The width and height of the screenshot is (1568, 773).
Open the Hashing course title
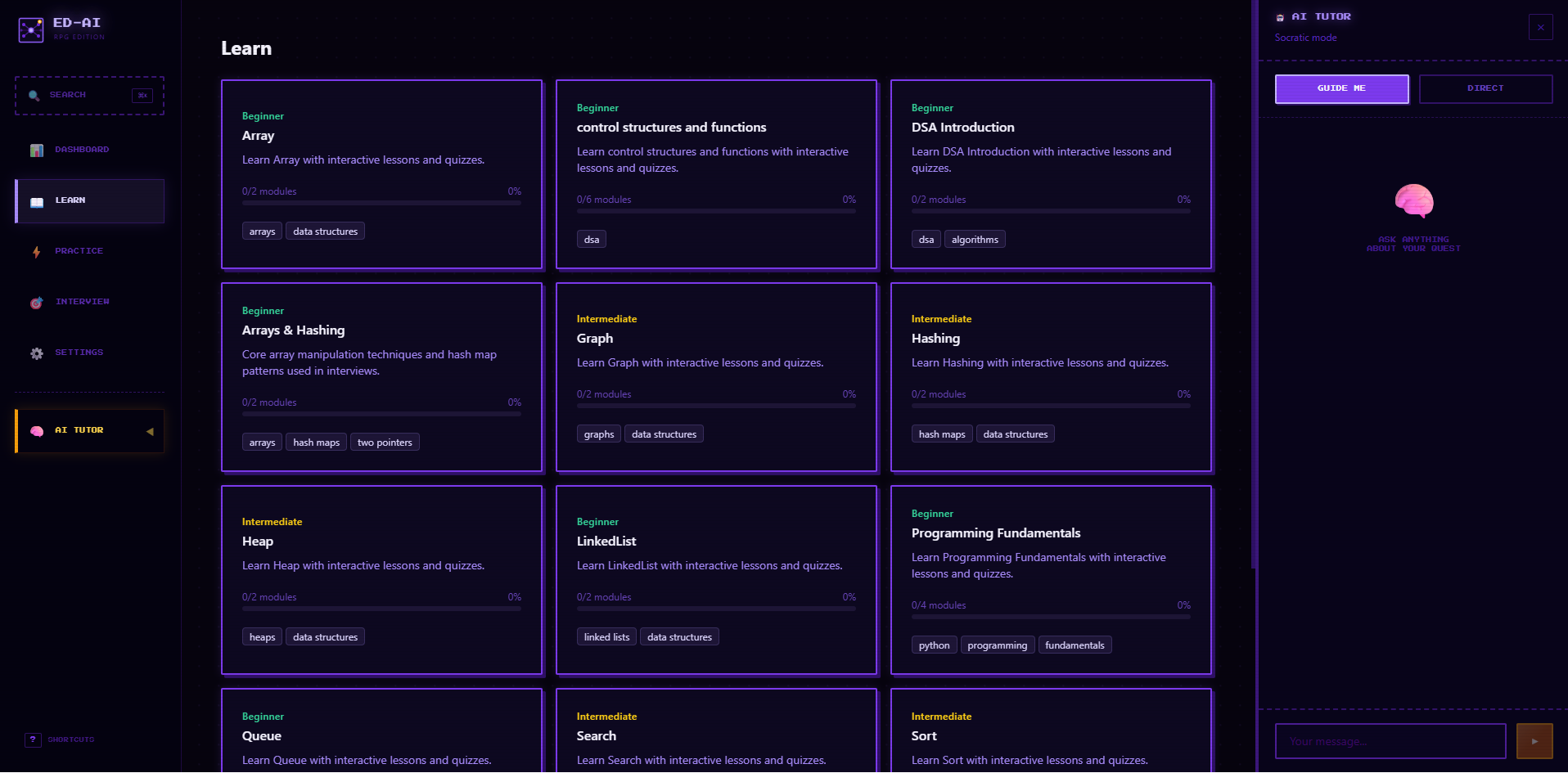[935, 338]
